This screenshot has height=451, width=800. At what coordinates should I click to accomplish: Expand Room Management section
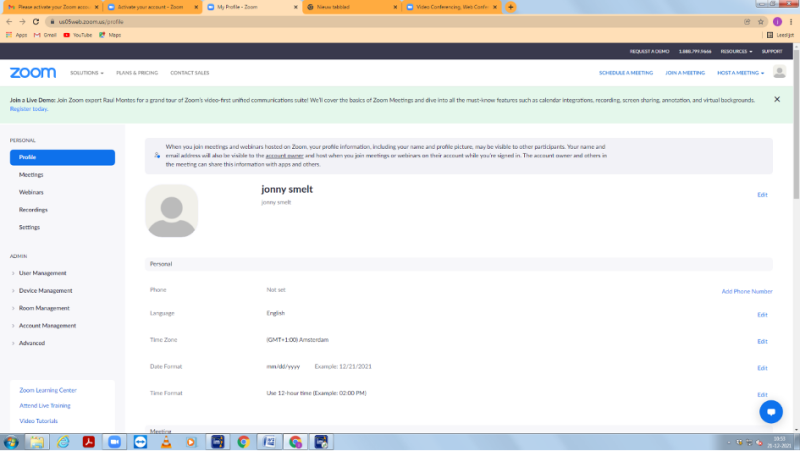44,308
